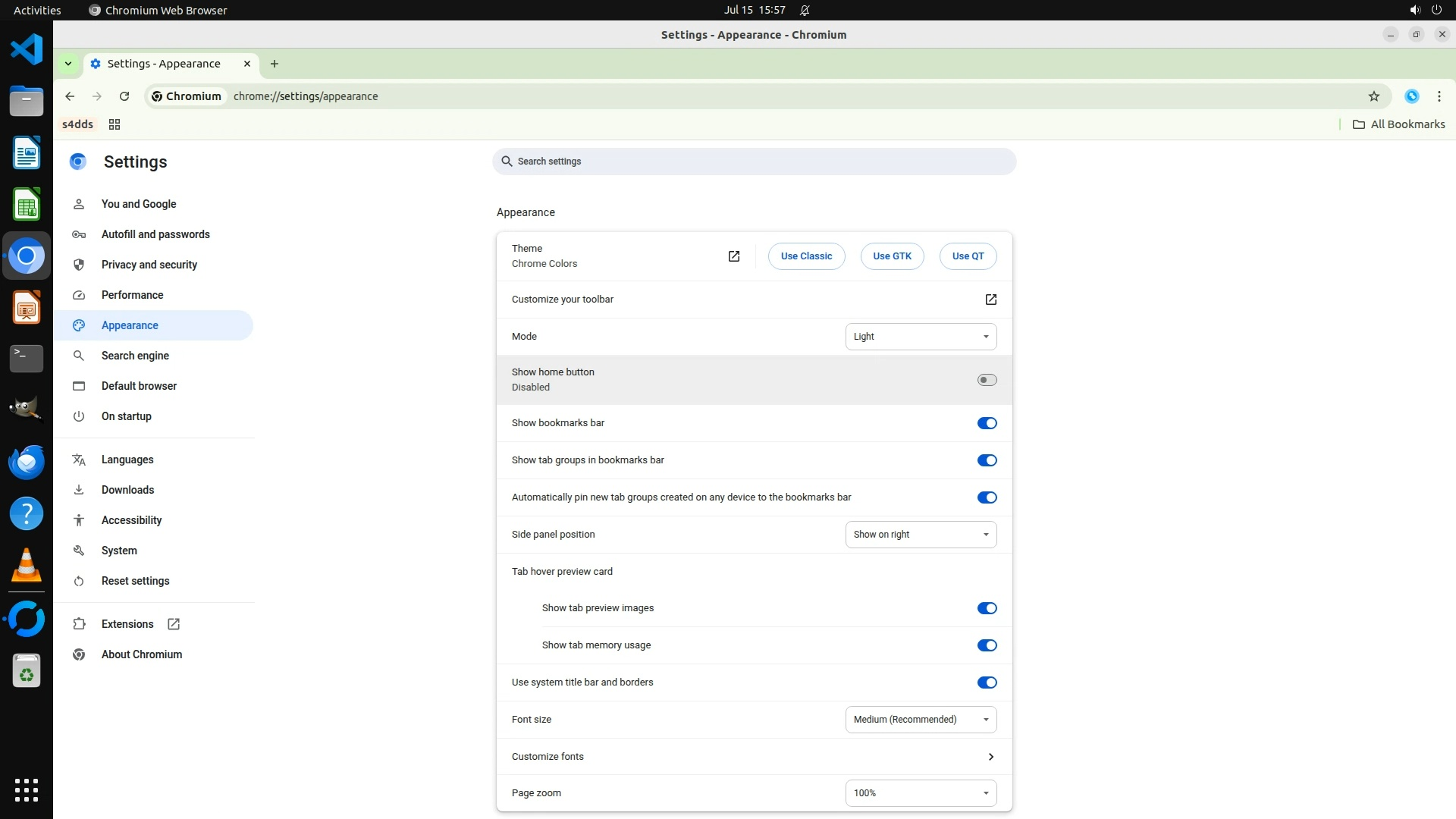This screenshot has height=819, width=1456.
Task: Enable the Show home button toggle
Action: (x=987, y=380)
